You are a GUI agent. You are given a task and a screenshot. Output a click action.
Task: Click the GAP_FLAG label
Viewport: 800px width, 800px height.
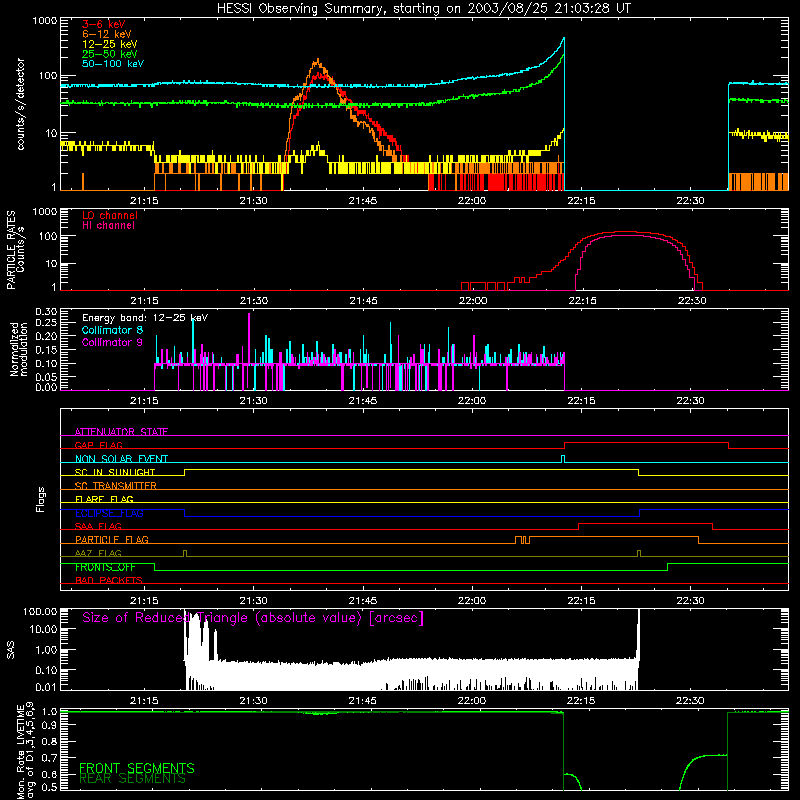coord(98,445)
